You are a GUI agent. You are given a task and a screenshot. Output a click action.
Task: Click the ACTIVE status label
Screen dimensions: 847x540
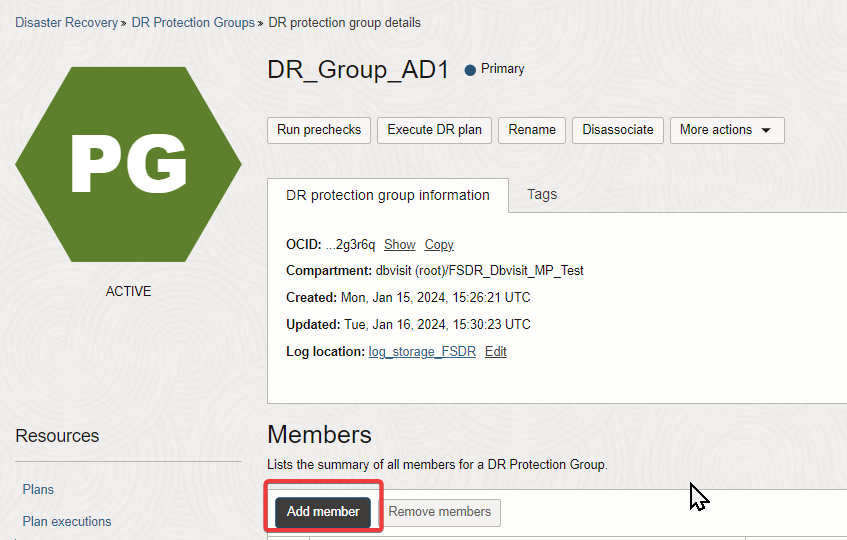(x=129, y=291)
